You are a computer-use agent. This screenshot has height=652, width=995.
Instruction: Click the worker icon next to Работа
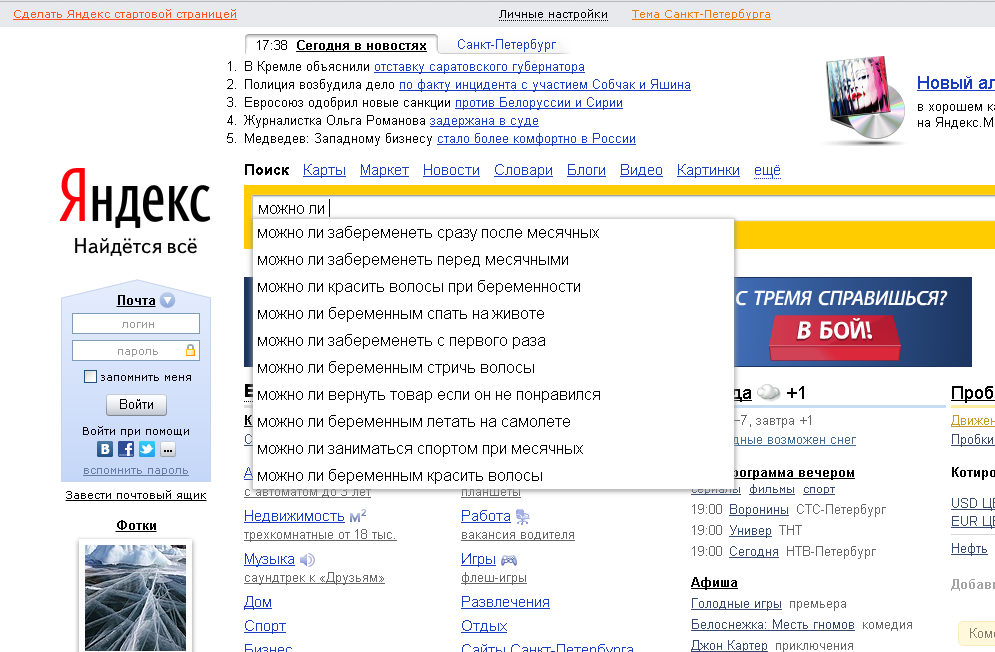click(522, 517)
